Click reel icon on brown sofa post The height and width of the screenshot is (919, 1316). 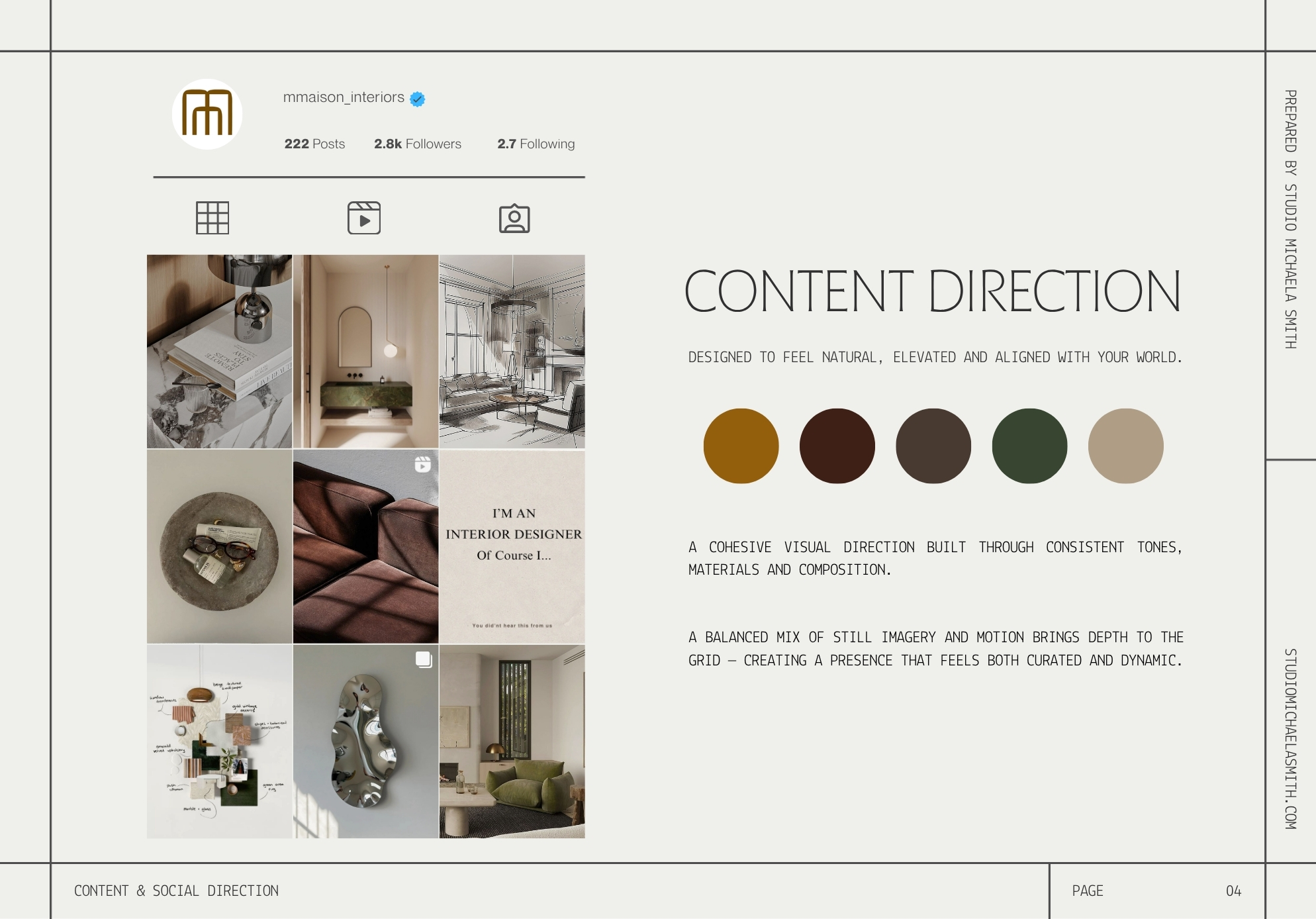422,465
